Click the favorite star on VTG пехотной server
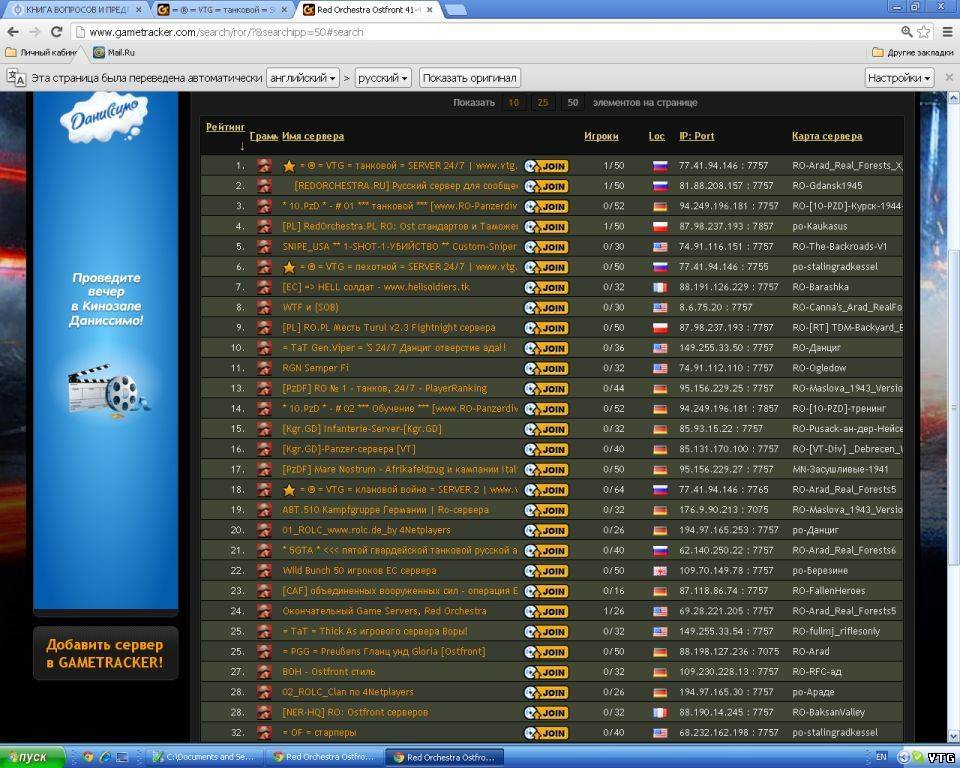Image resolution: width=960 pixels, height=768 pixels. coord(289,267)
